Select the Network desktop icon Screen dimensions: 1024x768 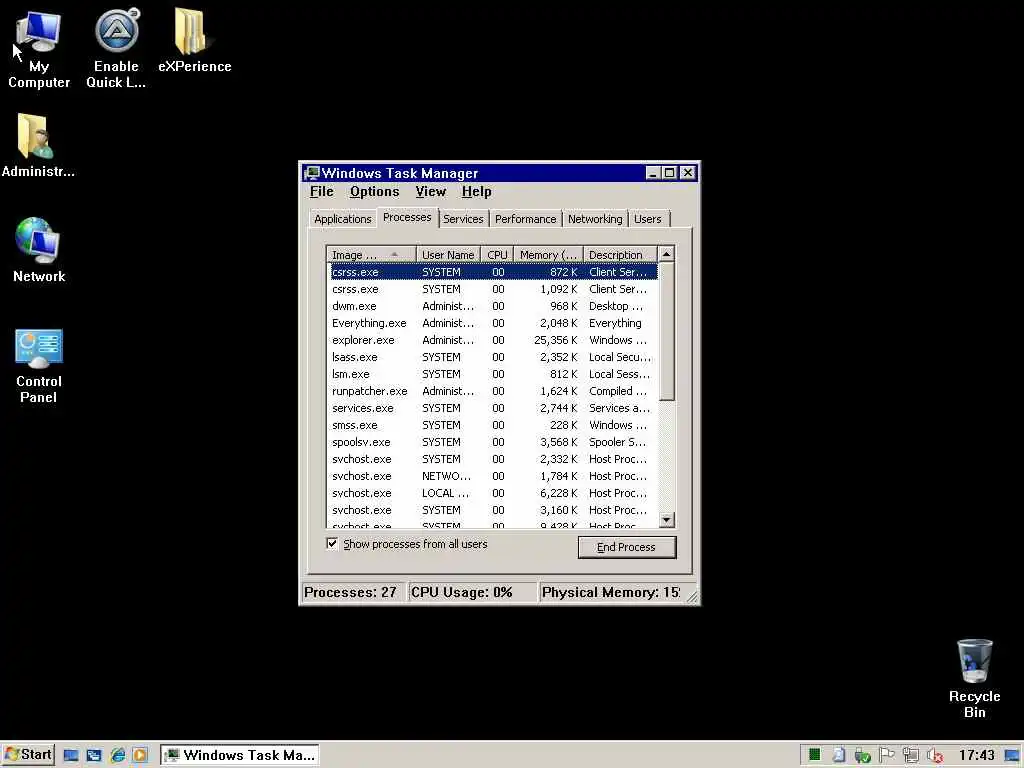tap(39, 250)
